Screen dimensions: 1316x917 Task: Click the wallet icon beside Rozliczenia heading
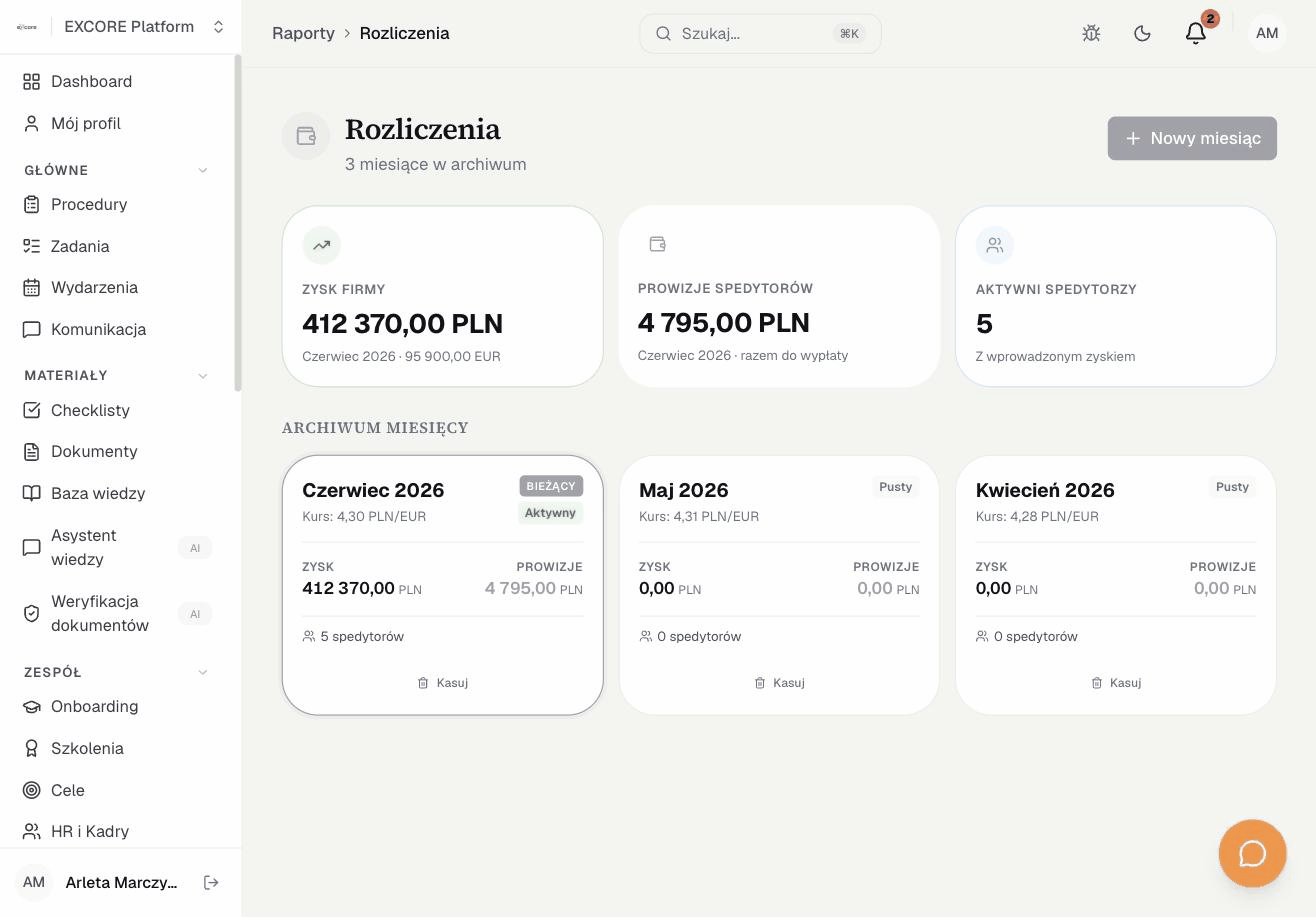coord(306,136)
